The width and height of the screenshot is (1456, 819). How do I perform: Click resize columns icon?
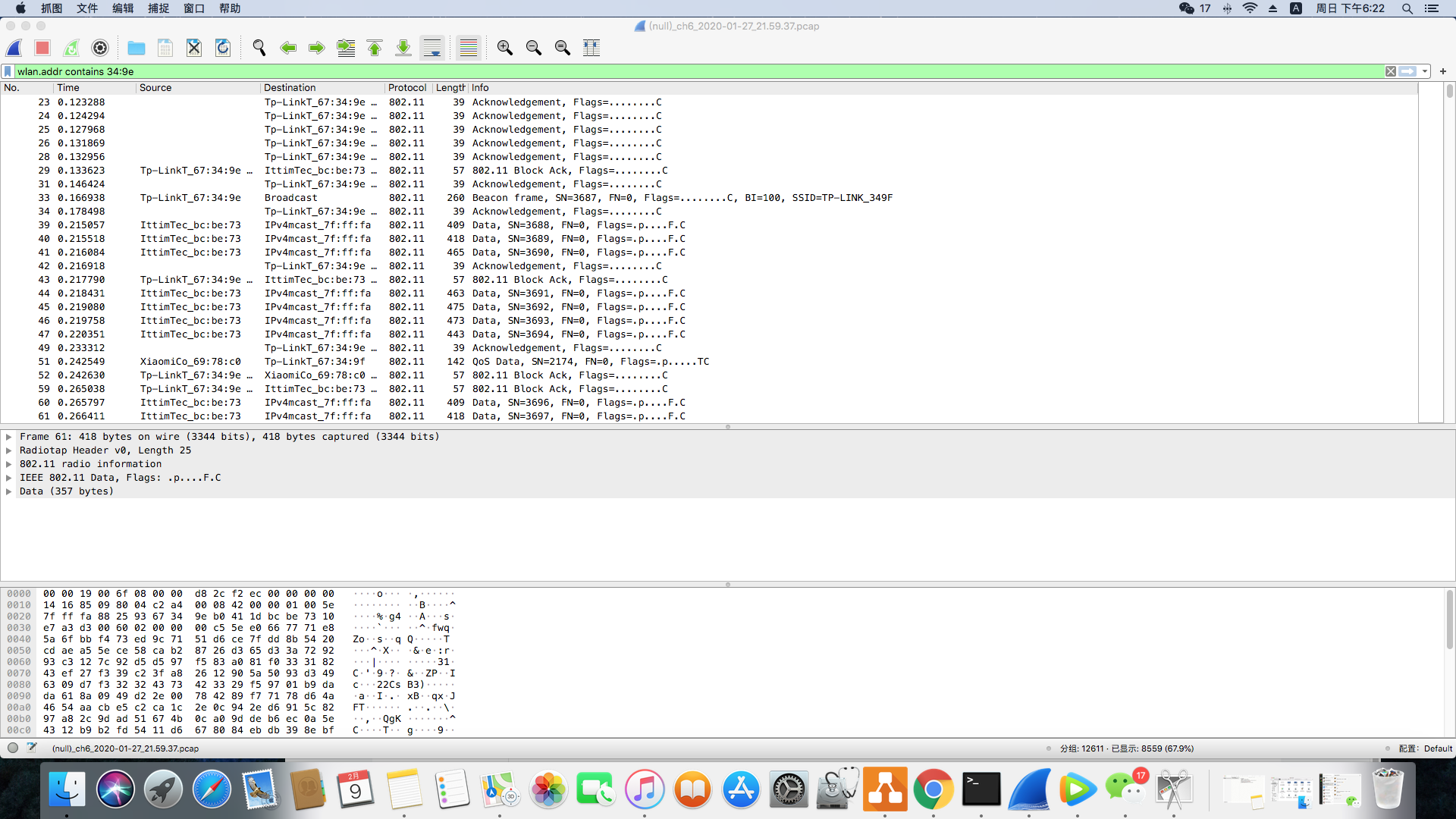pos(591,48)
